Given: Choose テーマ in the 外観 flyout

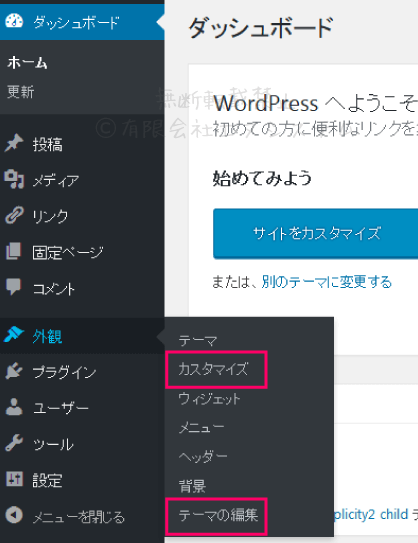Looking at the screenshot, I should [198, 341].
